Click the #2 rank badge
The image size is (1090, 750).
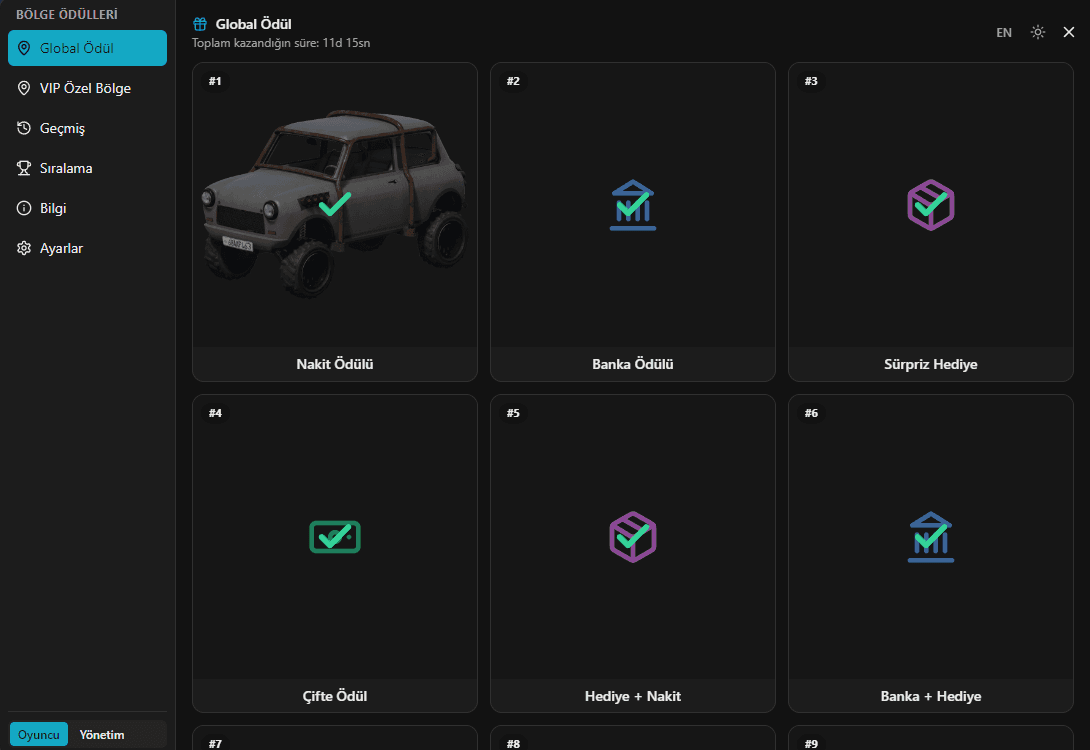[513, 81]
